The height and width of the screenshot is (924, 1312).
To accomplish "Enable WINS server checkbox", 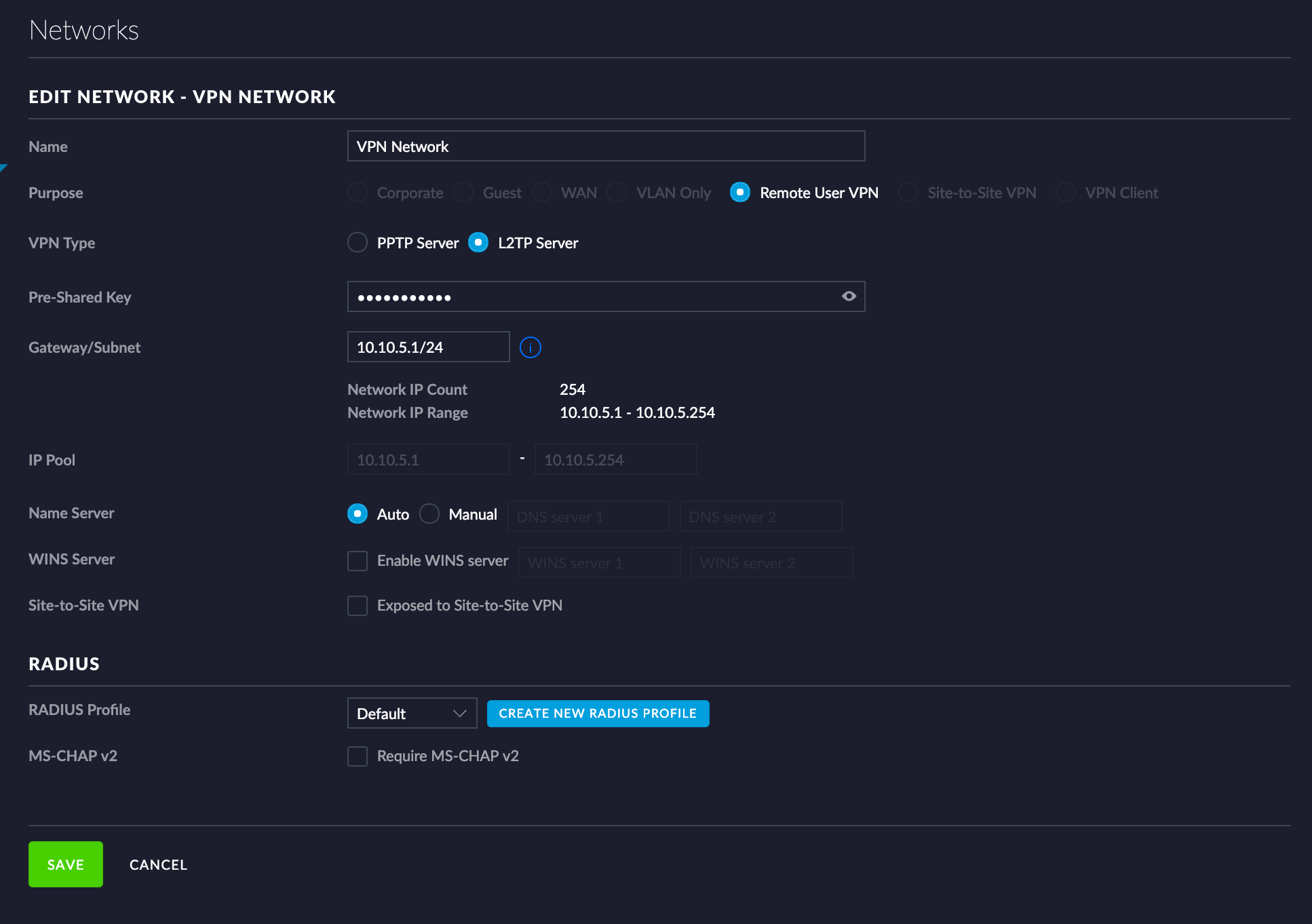I will click(358, 561).
